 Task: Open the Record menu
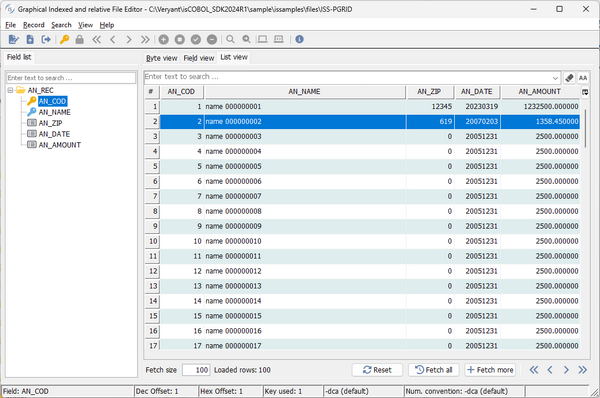coord(34,25)
